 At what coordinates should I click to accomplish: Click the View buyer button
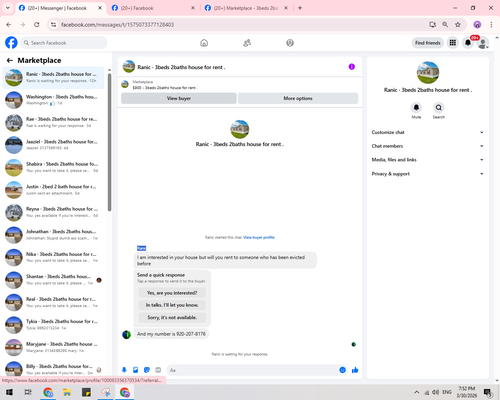point(179,98)
